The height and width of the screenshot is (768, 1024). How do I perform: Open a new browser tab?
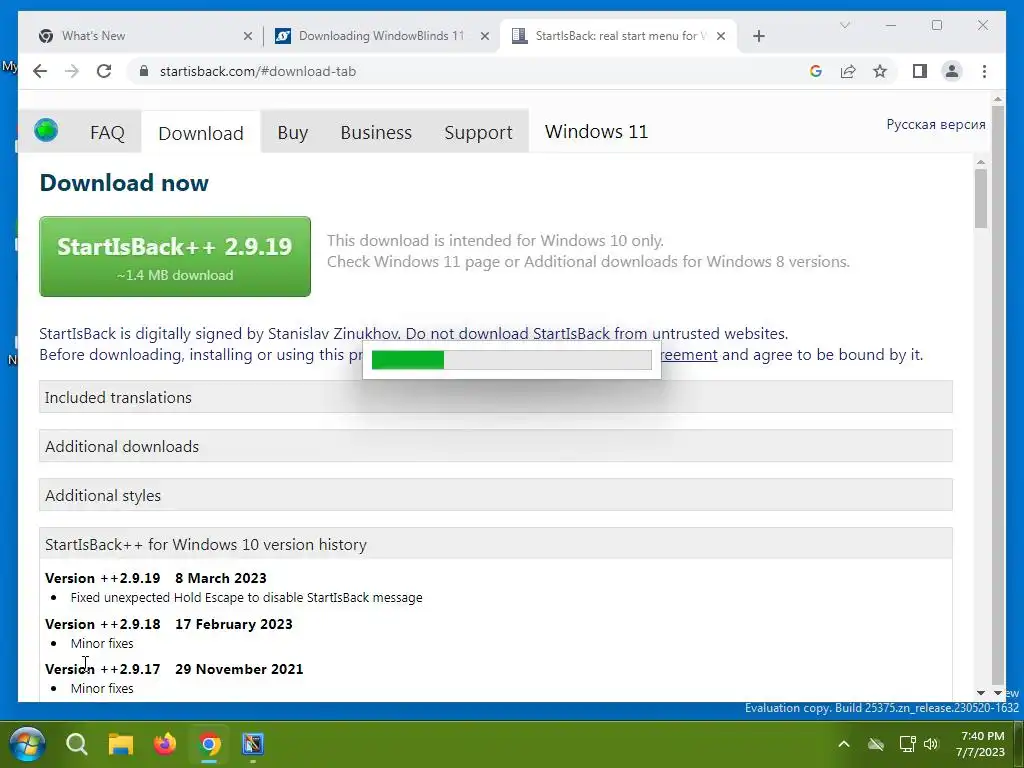pyautogui.click(x=758, y=36)
